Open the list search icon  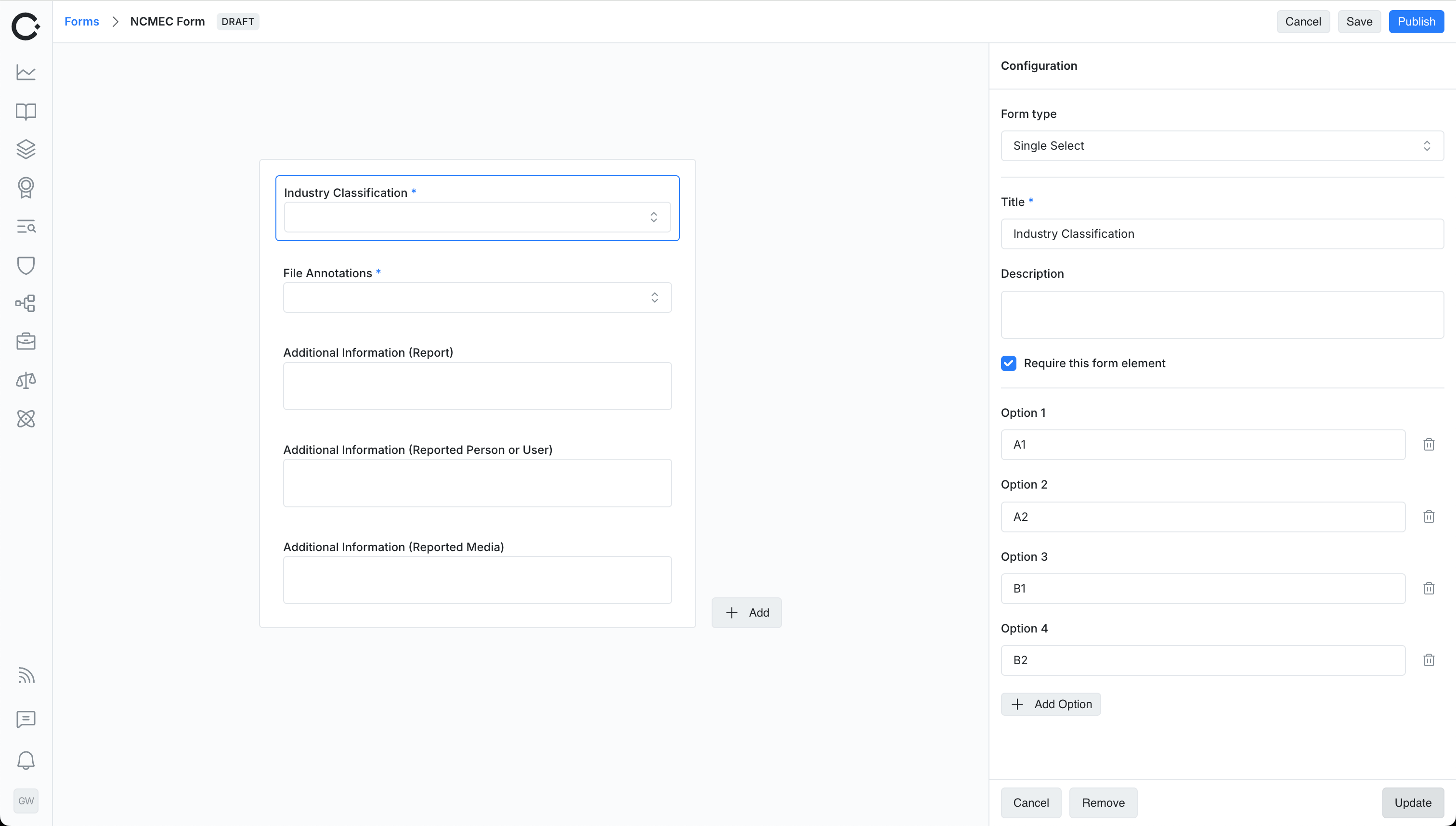pyautogui.click(x=26, y=227)
